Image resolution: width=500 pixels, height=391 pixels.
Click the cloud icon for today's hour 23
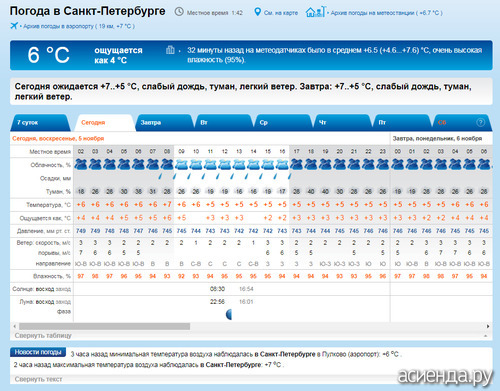383,164
